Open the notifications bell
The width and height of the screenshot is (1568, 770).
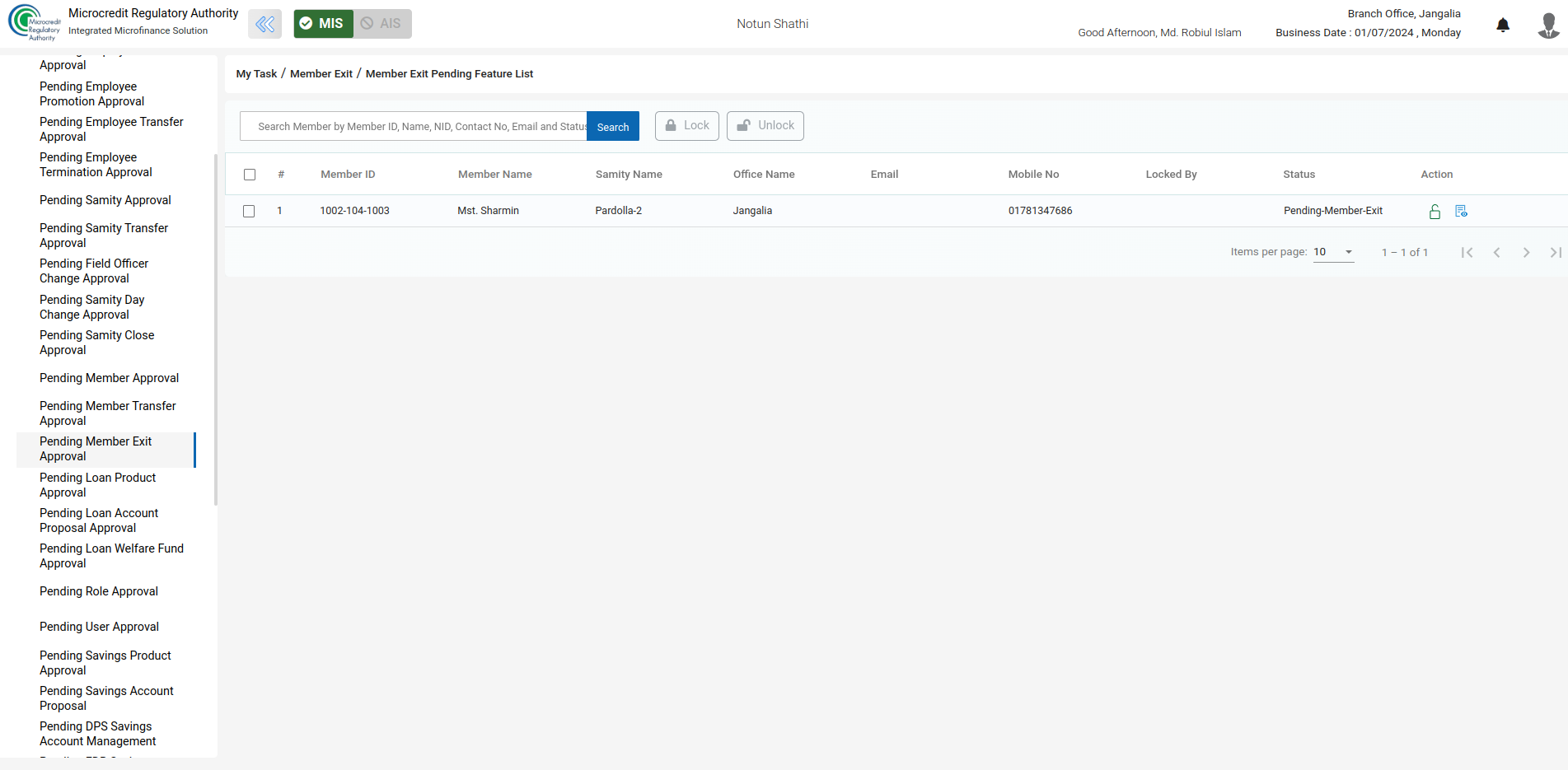coord(1503,25)
